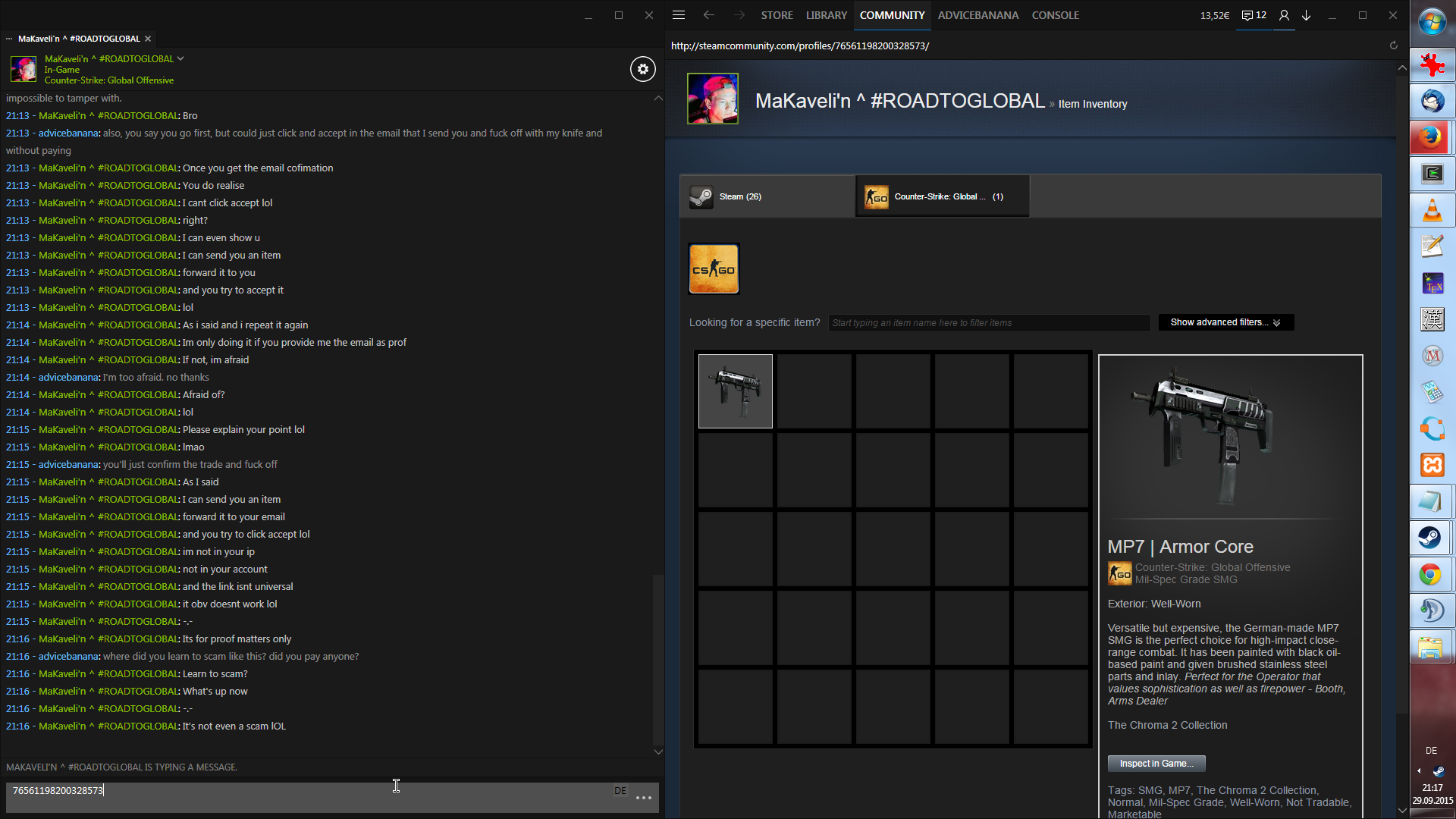This screenshot has height=819, width=1456.
Task: Click the Inspect in Game button
Action: click(1156, 764)
